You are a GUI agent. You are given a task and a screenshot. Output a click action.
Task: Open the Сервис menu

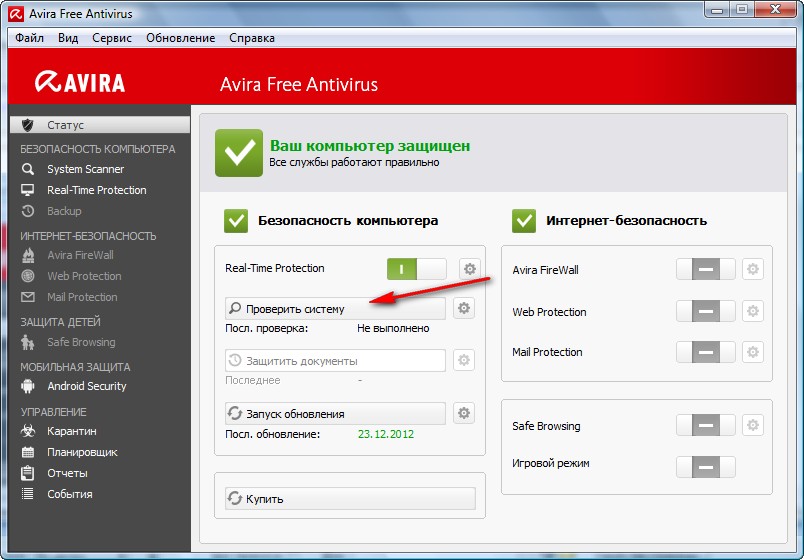tap(112, 38)
